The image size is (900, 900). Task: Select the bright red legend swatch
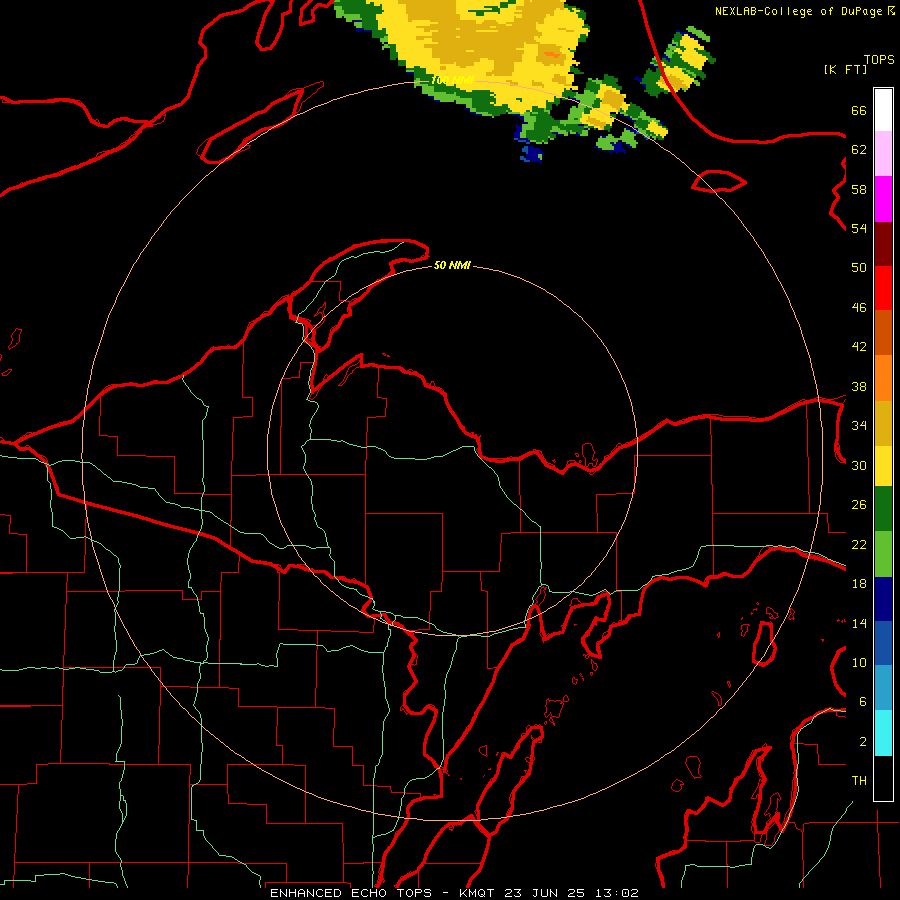[883, 288]
